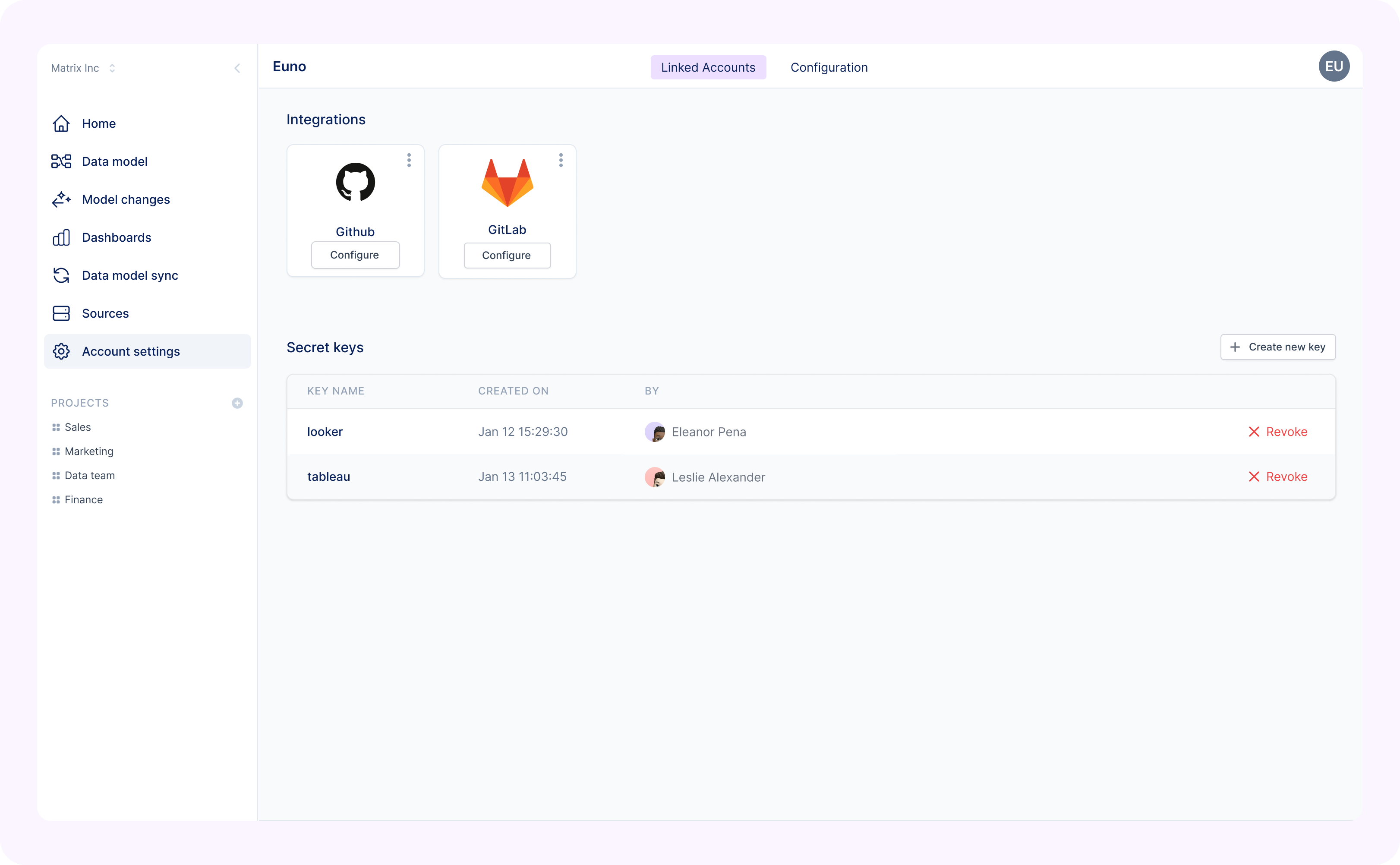Open the Marketing project
The image size is (1400, 865).
(x=88, y=451)
